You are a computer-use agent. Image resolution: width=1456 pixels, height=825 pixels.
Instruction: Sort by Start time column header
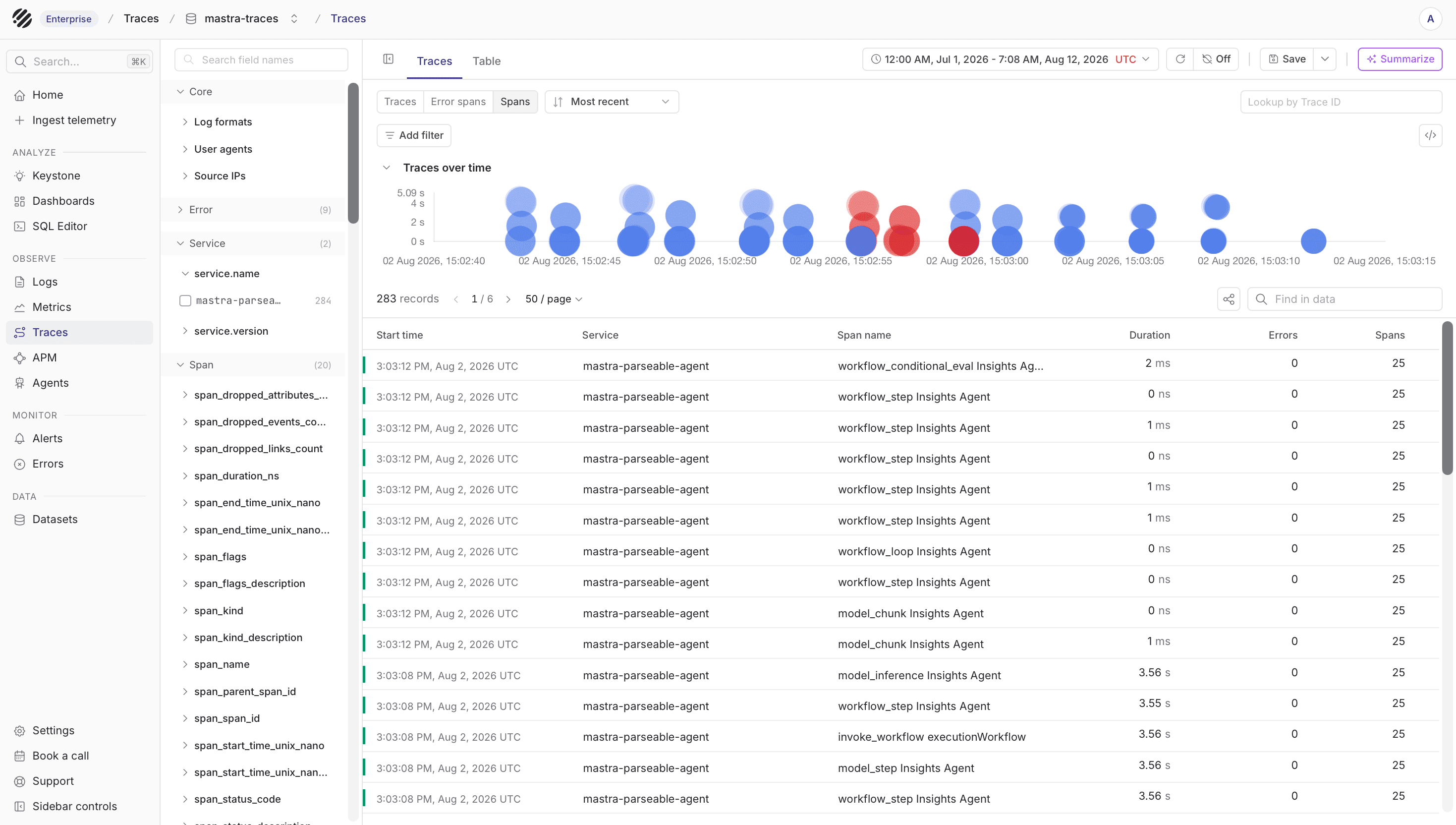coord(399,335)
